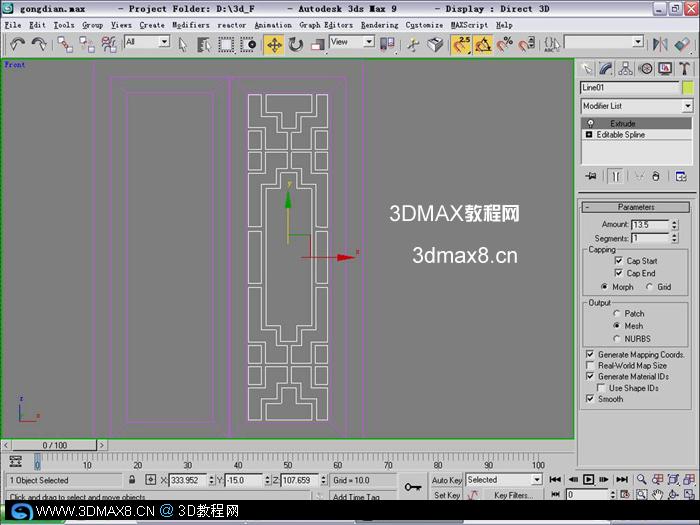The width and height of the screenshot is (700, 525).
Task: Open the Modify command panel tab
Action: pyautogui.click(x=606, y=68)
